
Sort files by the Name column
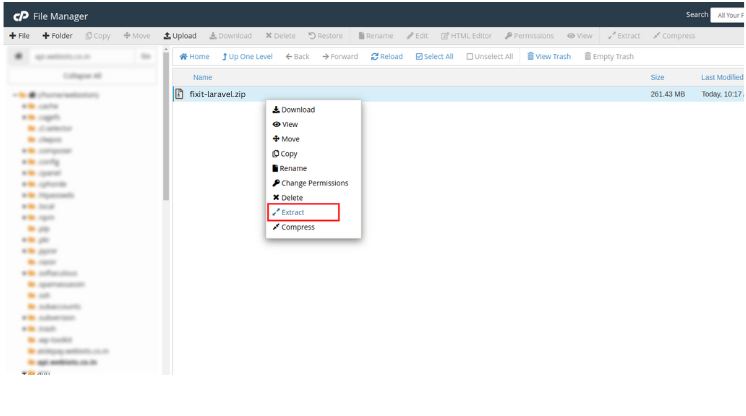(202, 77)
